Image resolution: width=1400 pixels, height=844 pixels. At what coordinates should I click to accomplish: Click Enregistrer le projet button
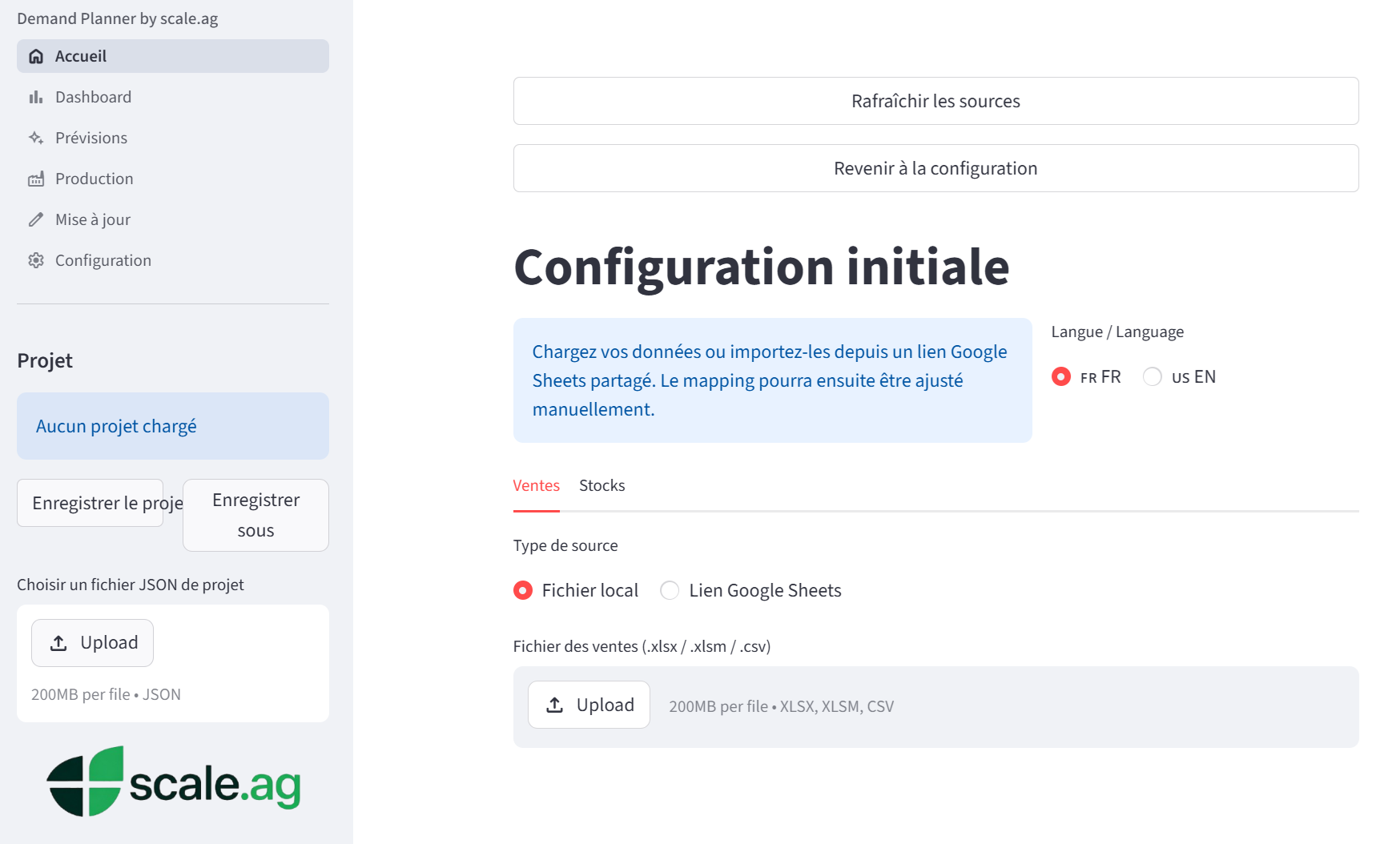pyautogui.click(x=91, y=503)
